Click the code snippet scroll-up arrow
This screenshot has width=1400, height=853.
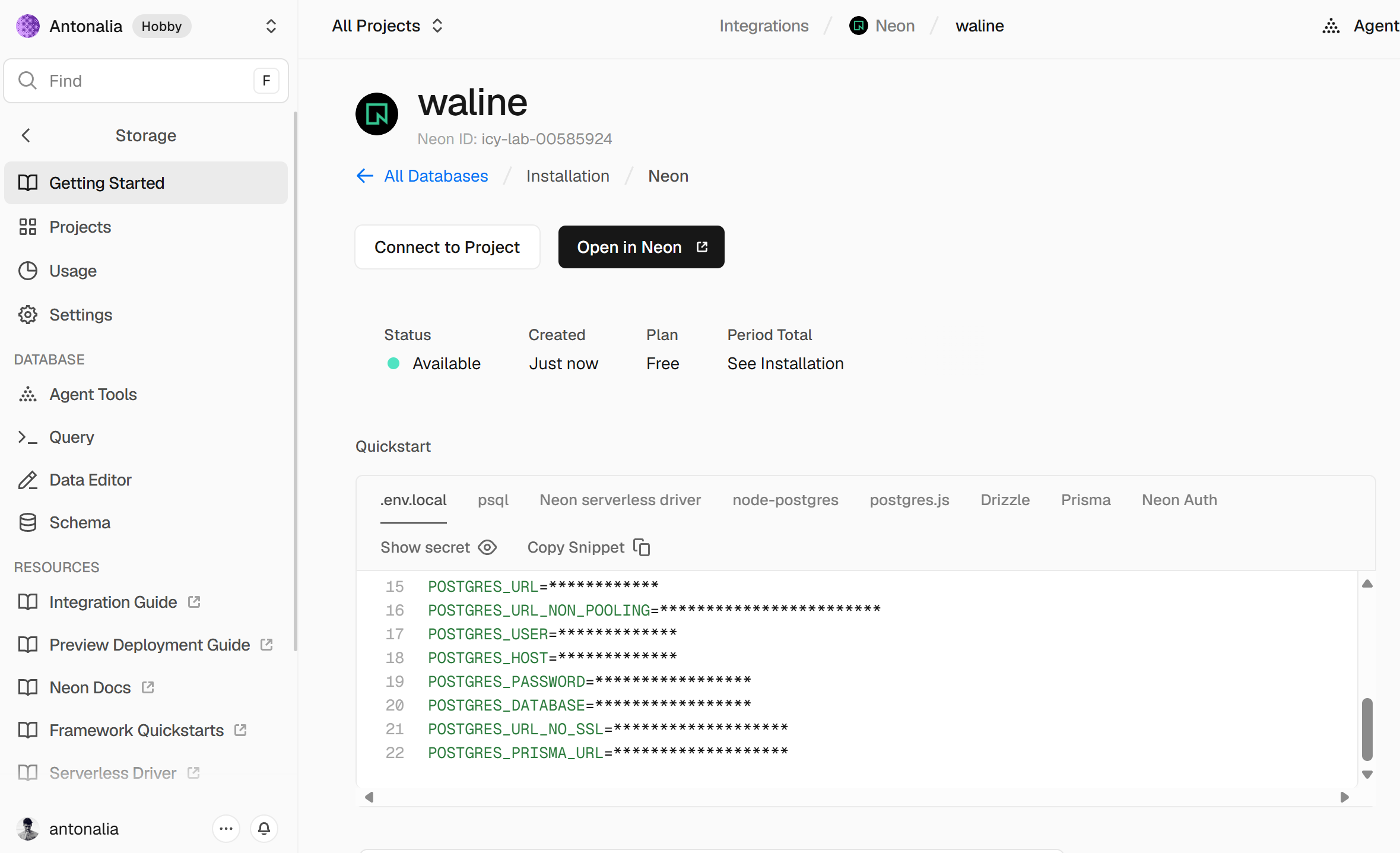[1367, 584]
